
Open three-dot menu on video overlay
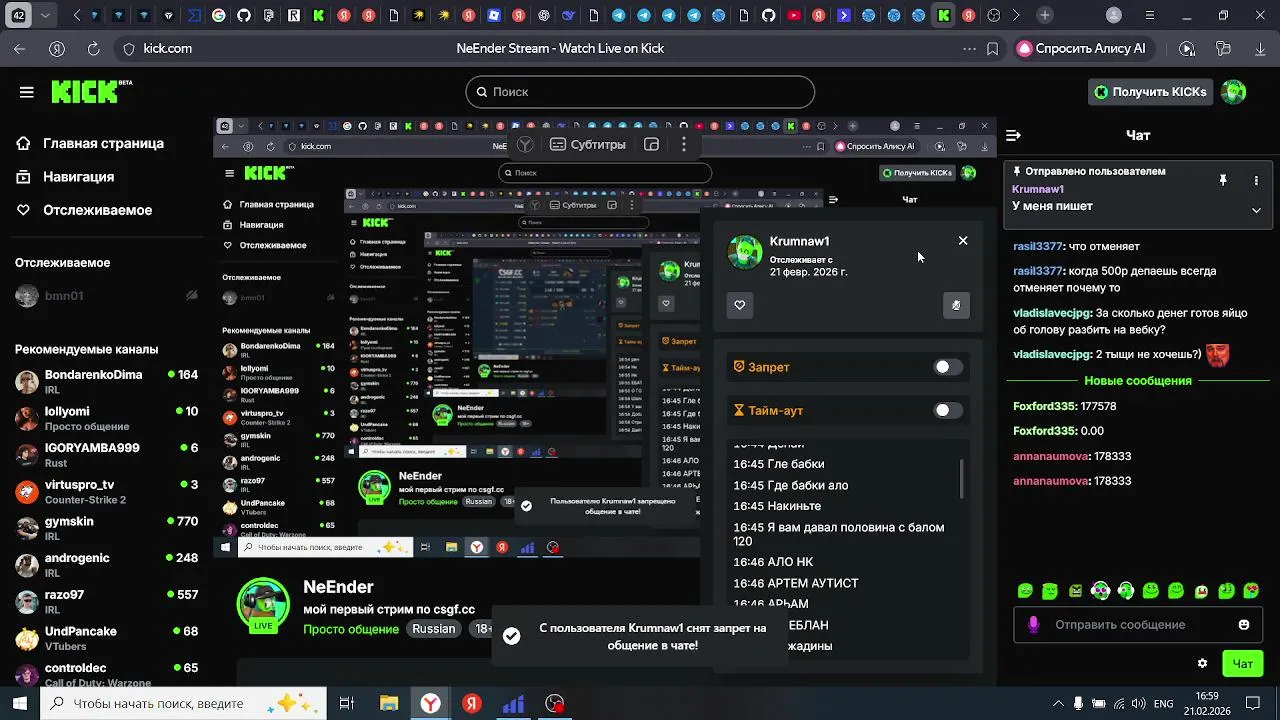point(684,145)
